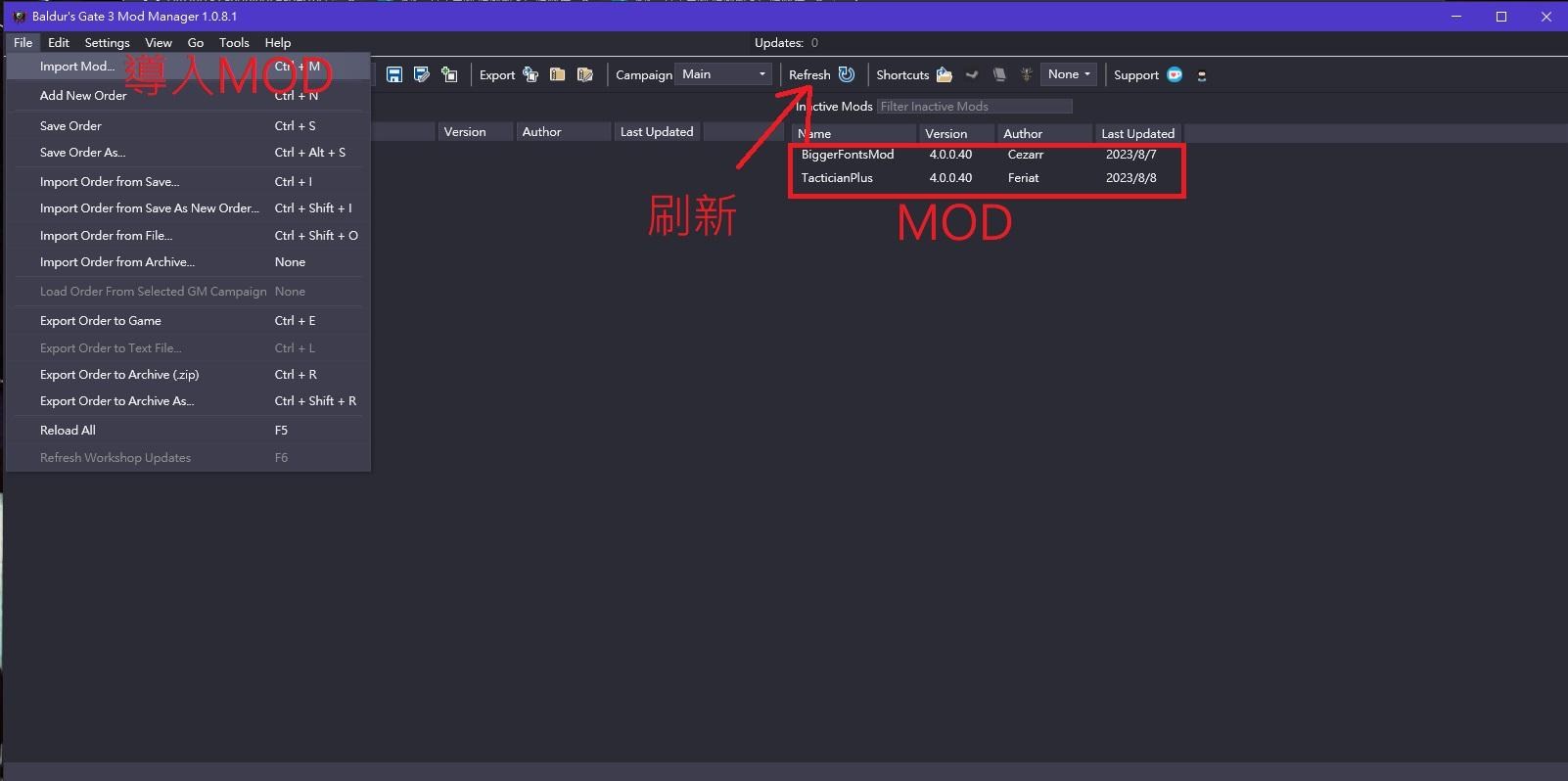Sort inactive mods by Name column
Screen dimensions: 1568x781
coord(853,133)
